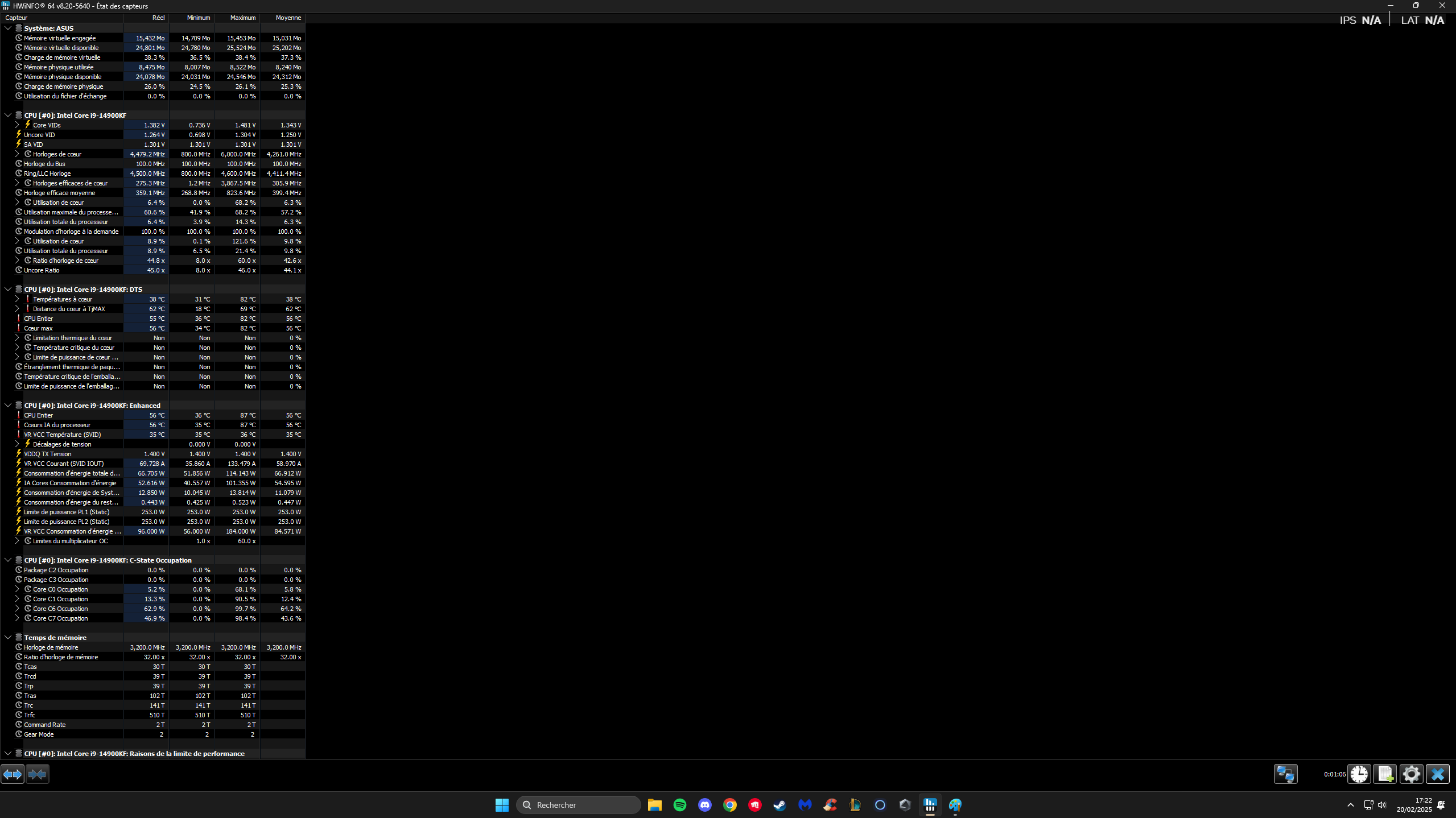Screen dimensions: 1456x818
Task: Click the shrink columns gray arrows button
Action: (38, 774)
